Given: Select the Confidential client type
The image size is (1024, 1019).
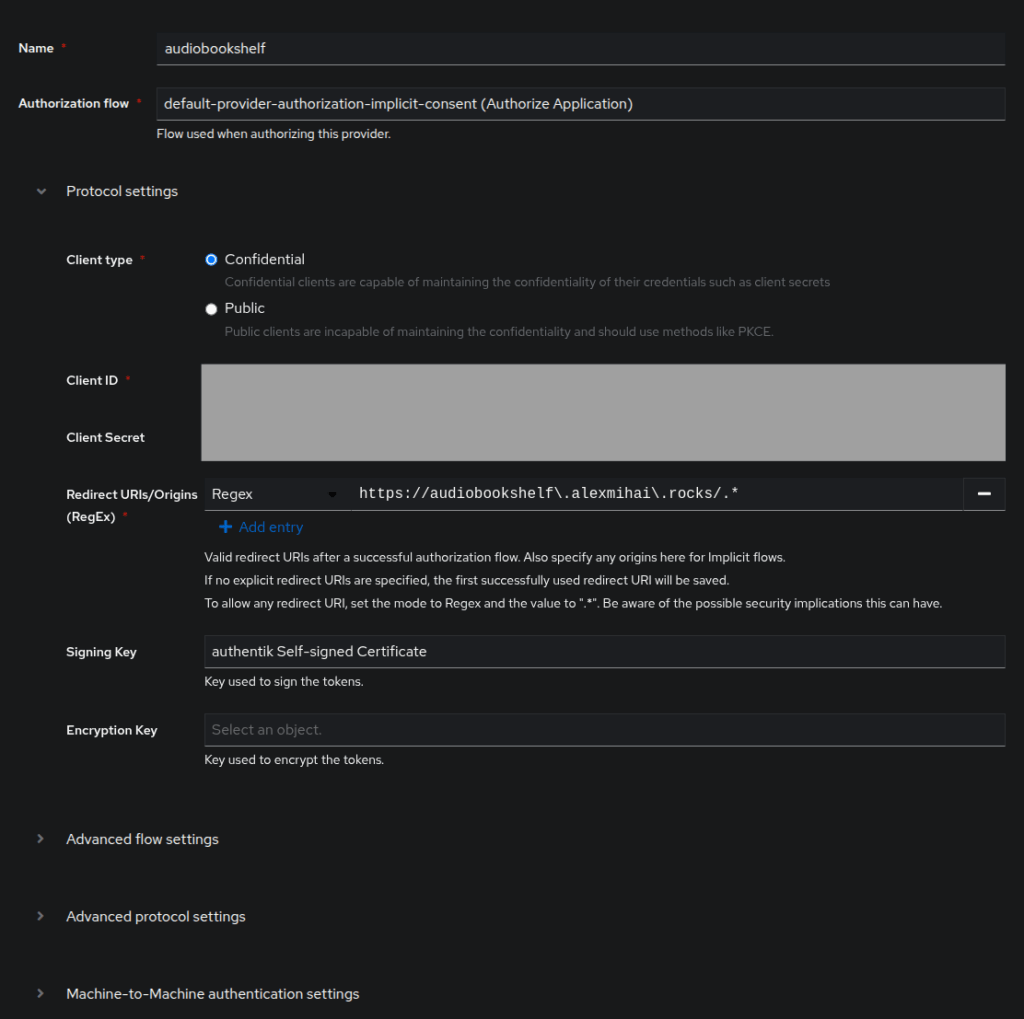Looking at the screenshot, I should (x=211, y=260).
